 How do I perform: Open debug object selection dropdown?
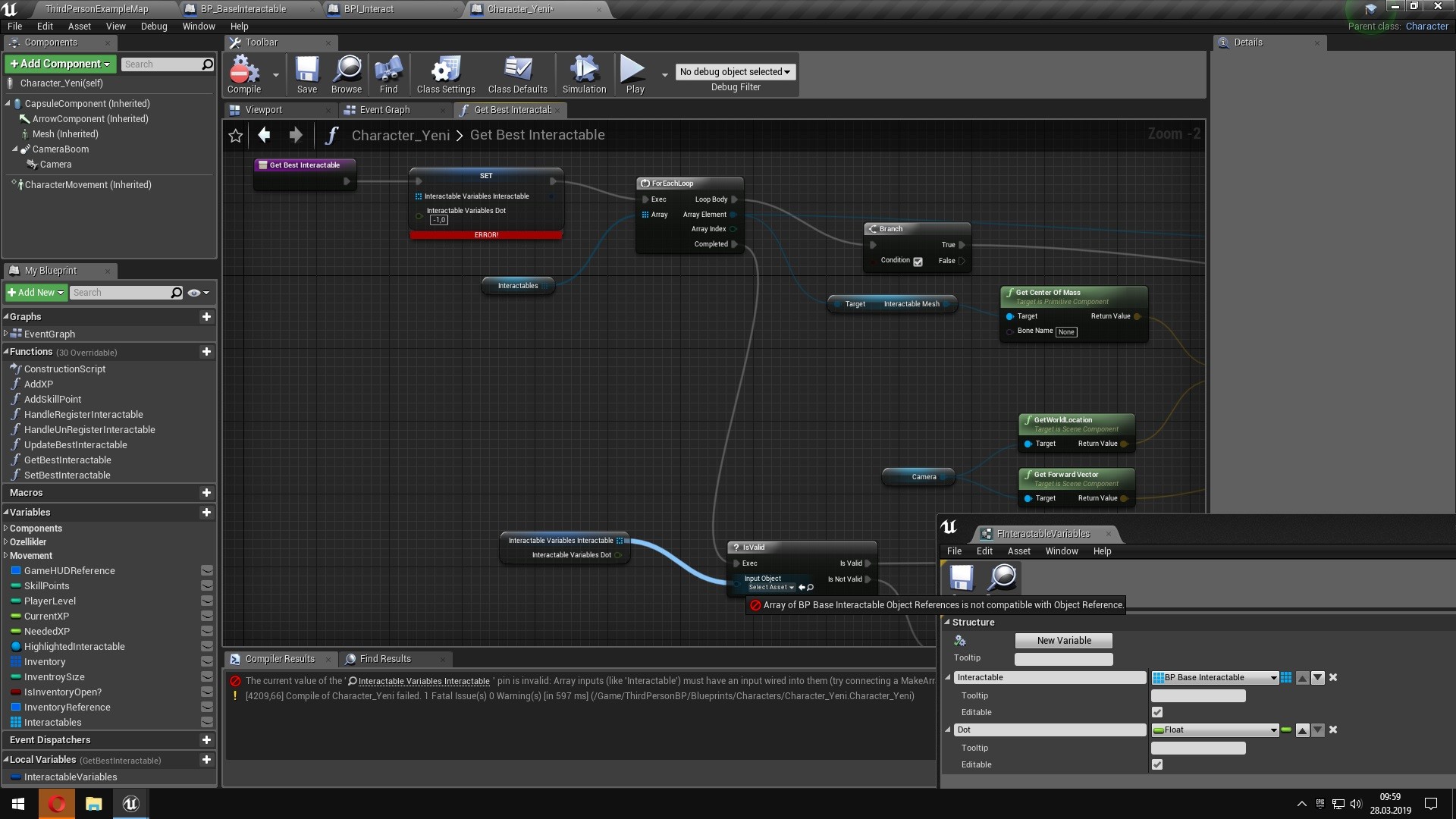pos(735,72)
